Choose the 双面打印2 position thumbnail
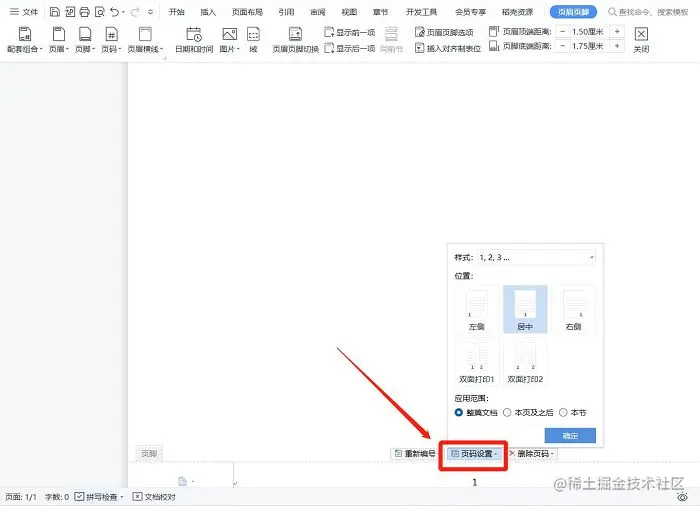 coord(525,362)
